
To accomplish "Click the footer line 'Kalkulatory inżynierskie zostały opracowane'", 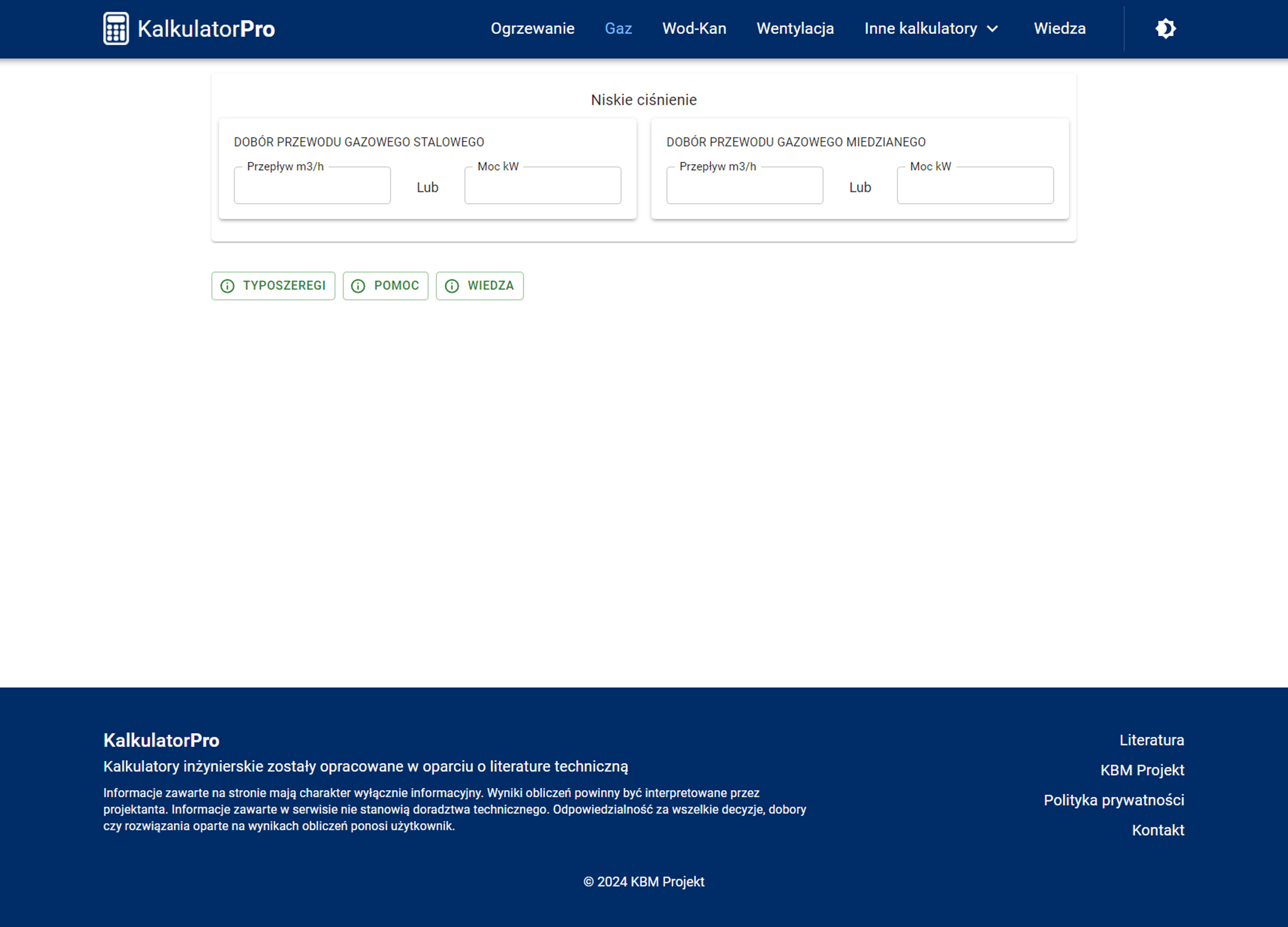I will (x=366, y=767).
